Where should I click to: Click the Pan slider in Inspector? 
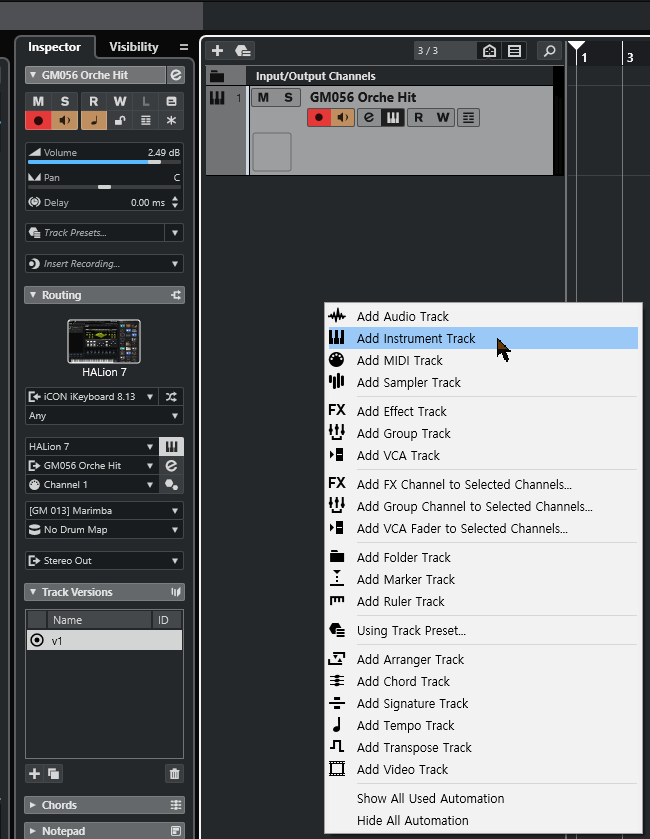pos(104,187)
